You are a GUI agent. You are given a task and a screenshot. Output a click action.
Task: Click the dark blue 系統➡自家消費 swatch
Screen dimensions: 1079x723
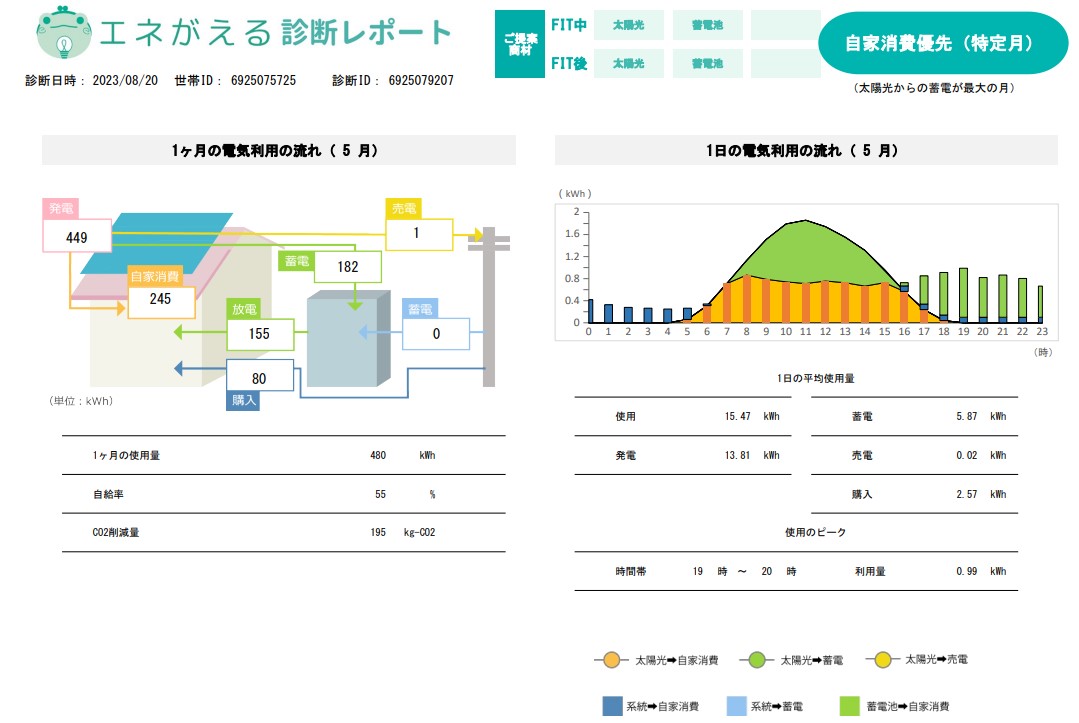(612, 706)
